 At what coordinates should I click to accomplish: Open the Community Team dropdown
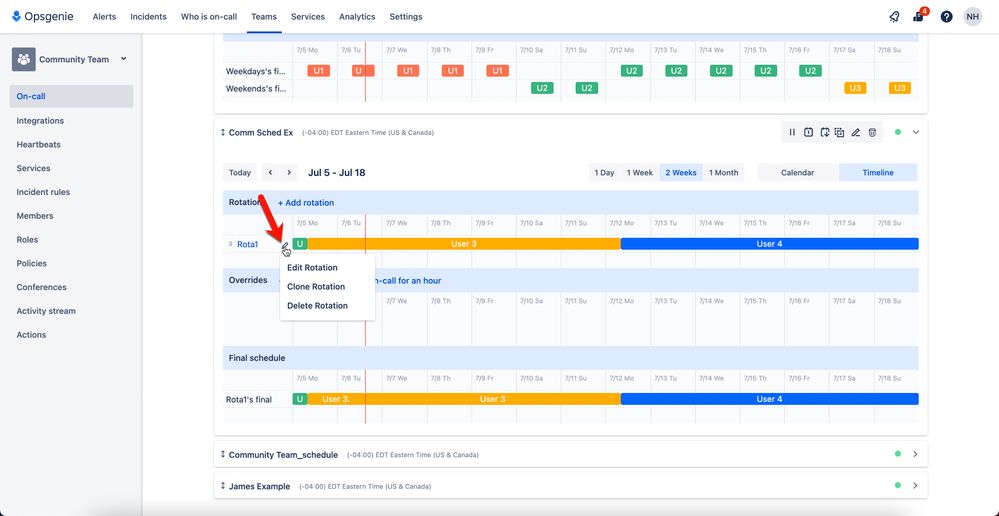coord(124,59)
